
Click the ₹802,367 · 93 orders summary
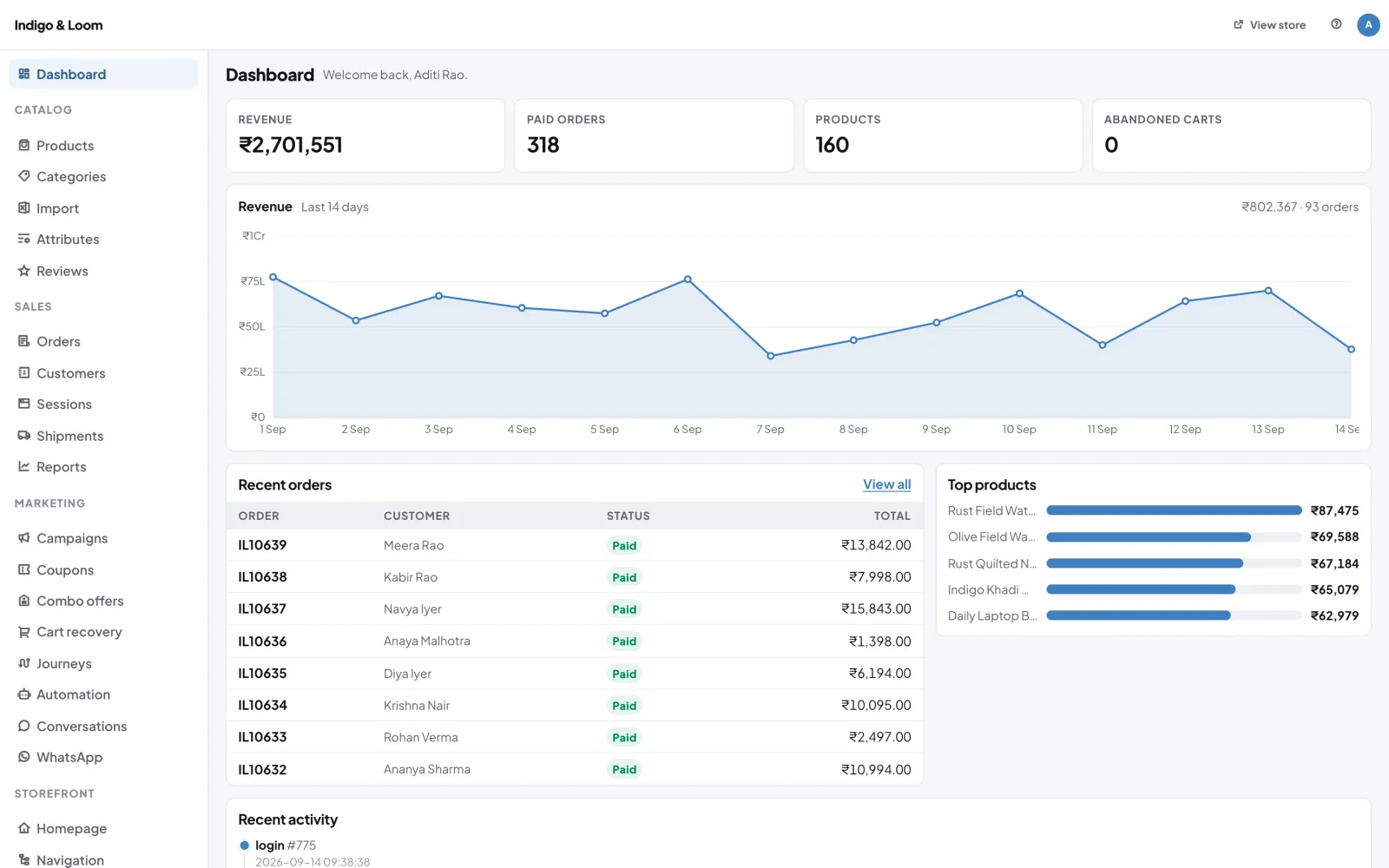click(1300, 207)
